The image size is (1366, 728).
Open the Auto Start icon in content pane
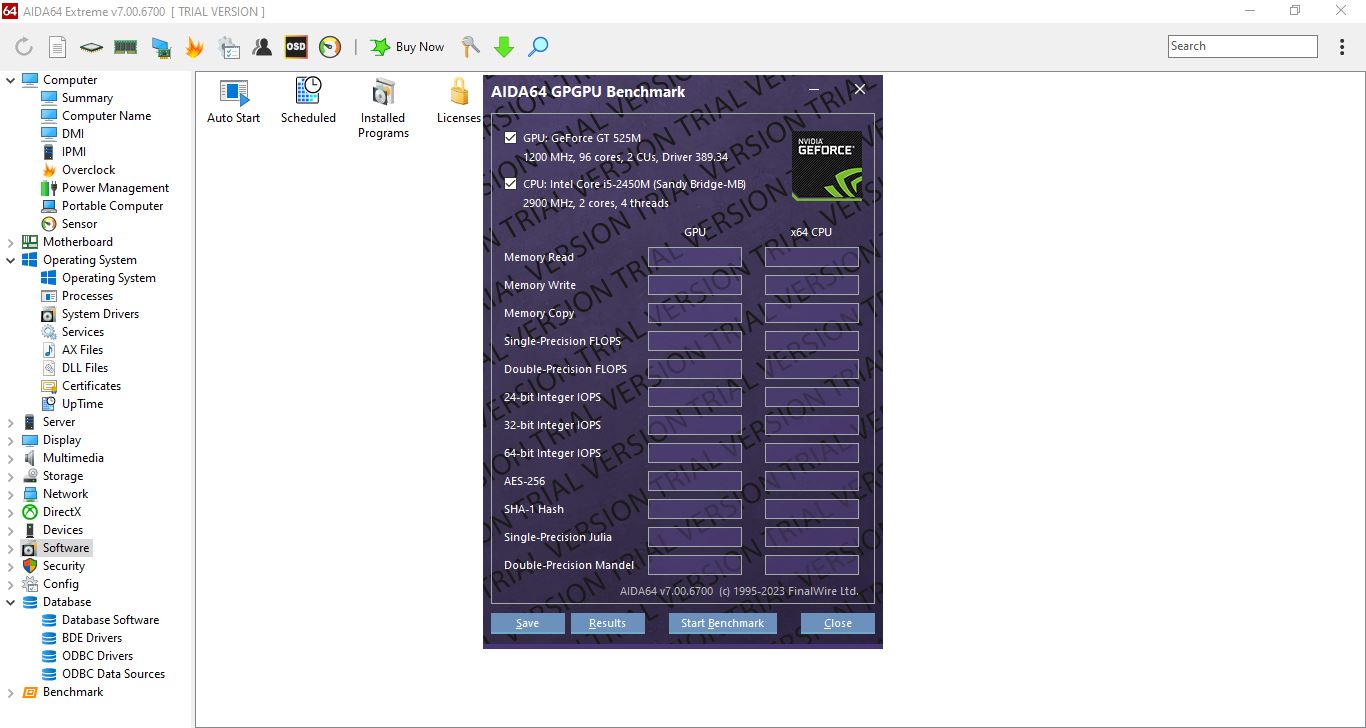(x=234, y=101)
